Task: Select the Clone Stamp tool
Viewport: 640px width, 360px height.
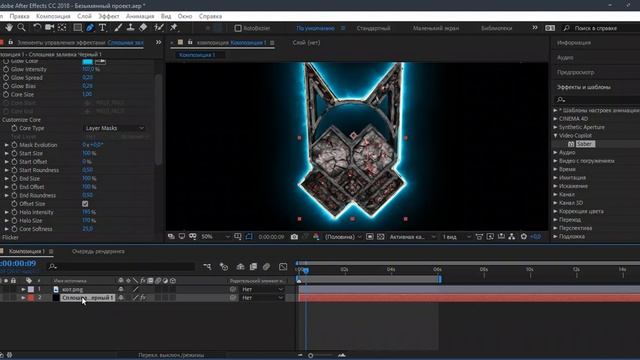Action: (x=130, y=27)
